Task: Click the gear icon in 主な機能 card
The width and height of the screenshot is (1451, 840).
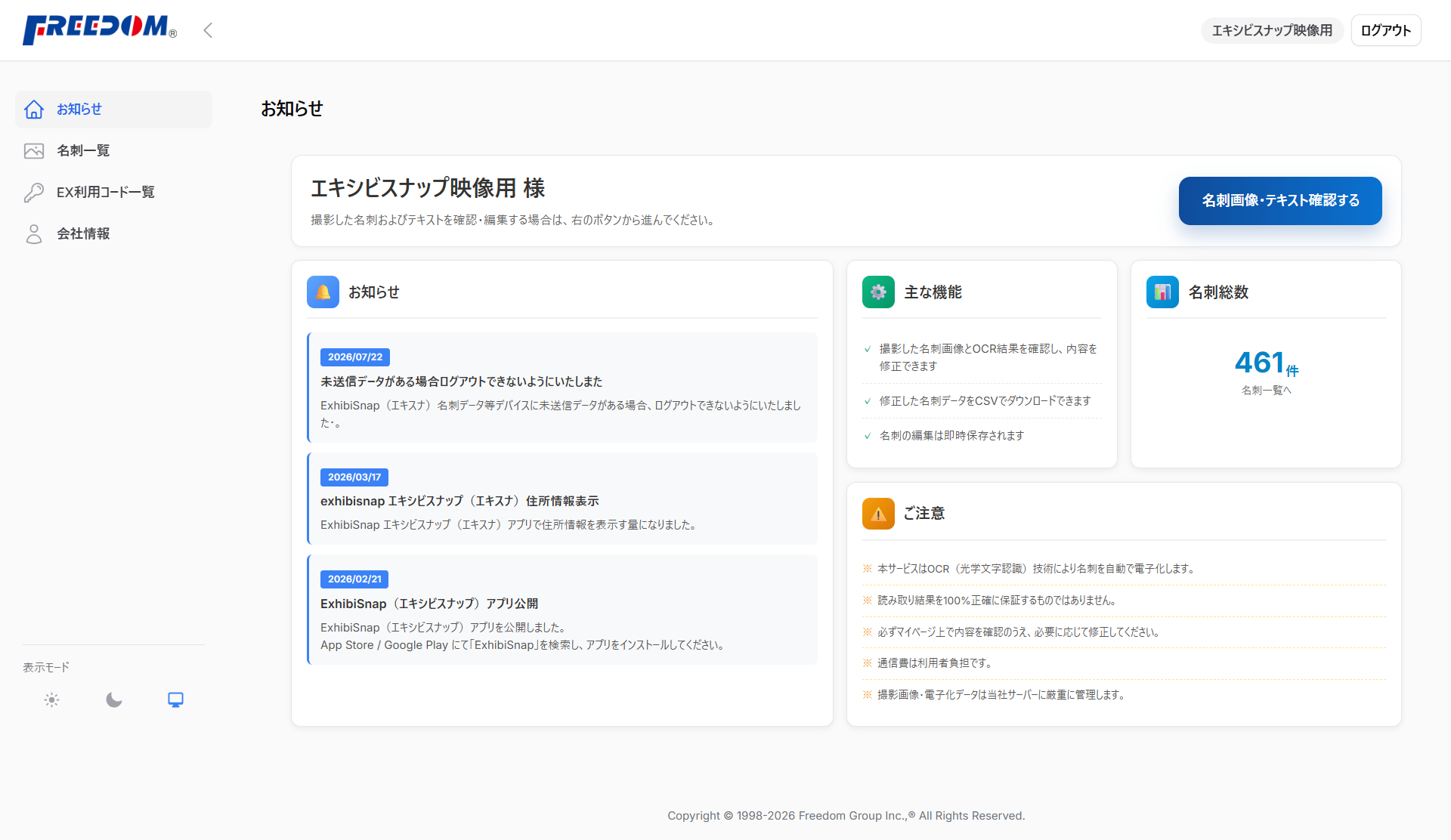Action: coord(878,292)
